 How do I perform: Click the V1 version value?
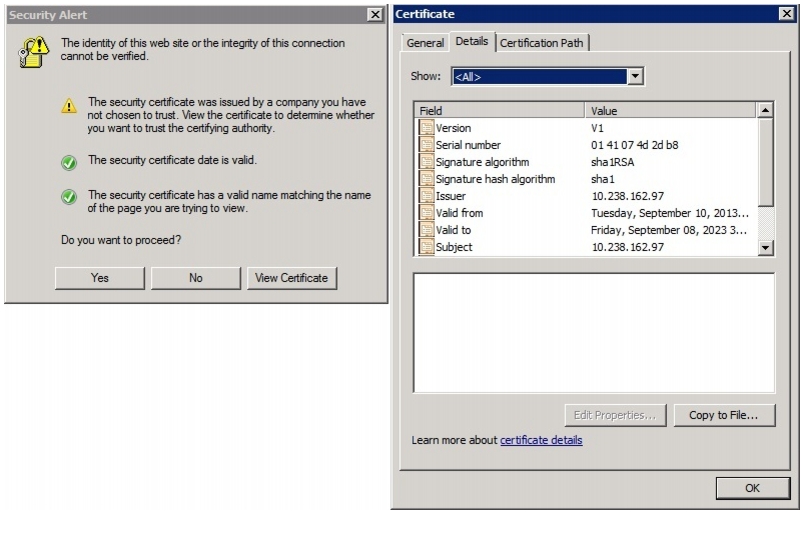[597, 128]
